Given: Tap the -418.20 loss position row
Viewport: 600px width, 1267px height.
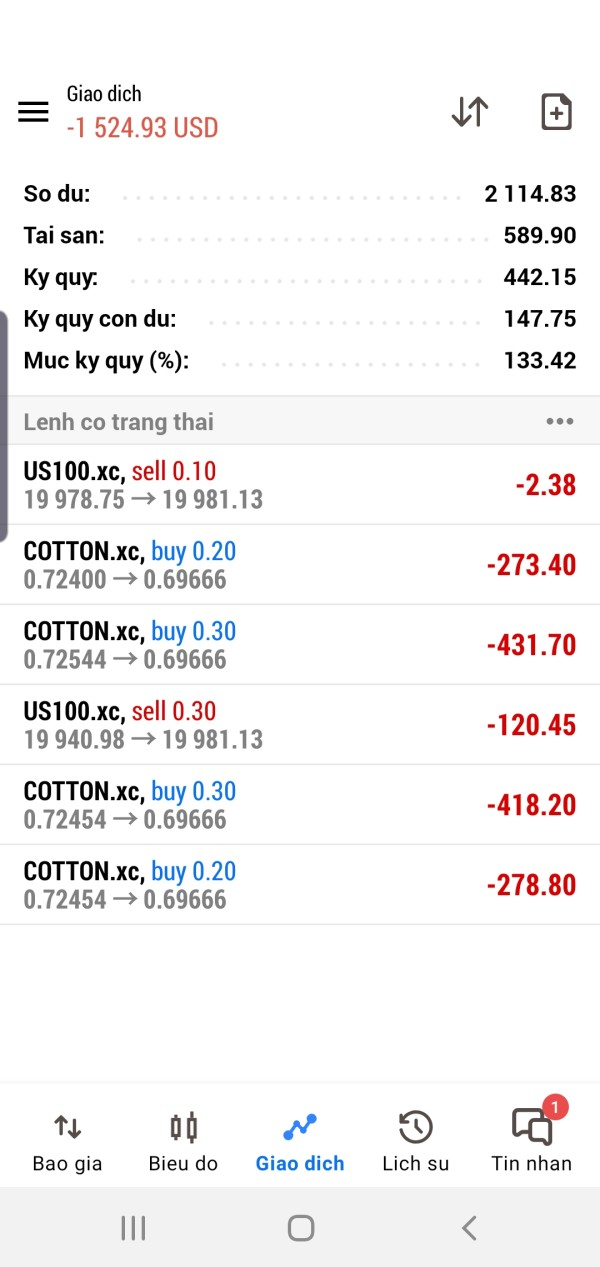Looking at the screenshot, I should (300, 805).
